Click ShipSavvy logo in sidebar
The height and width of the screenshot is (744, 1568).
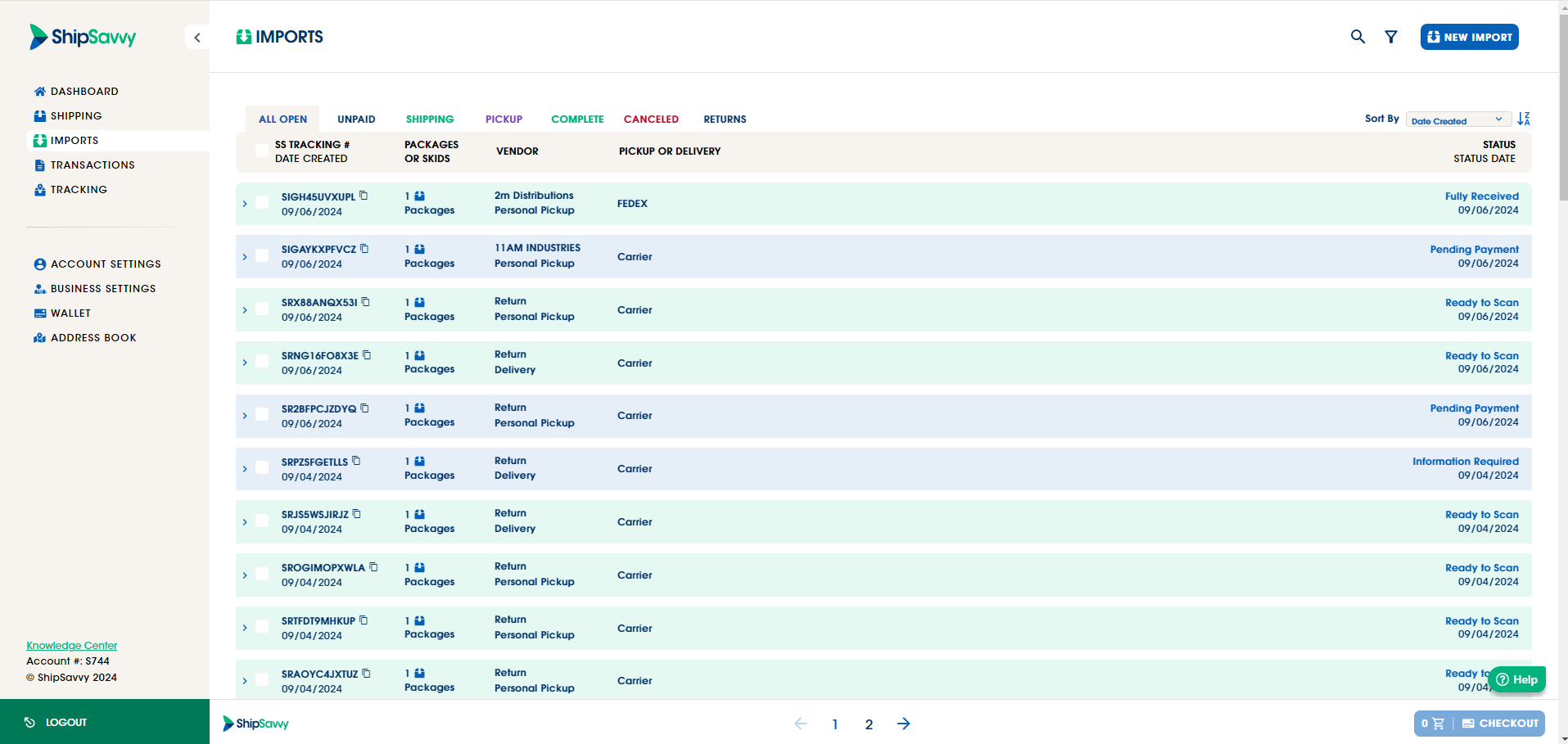(83, 37)
